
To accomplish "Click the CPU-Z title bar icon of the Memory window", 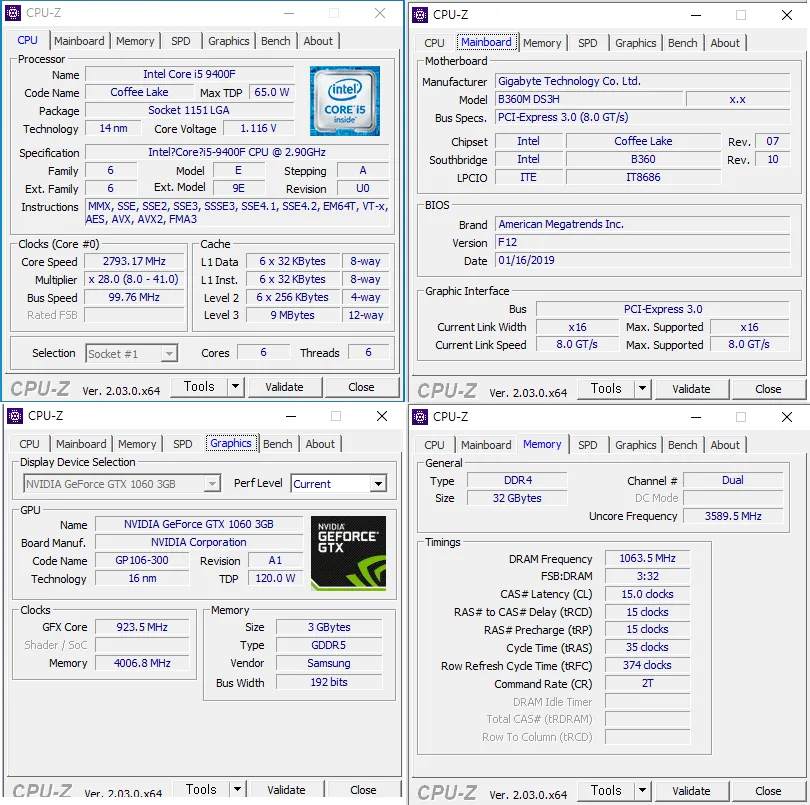I will [417, 416].
